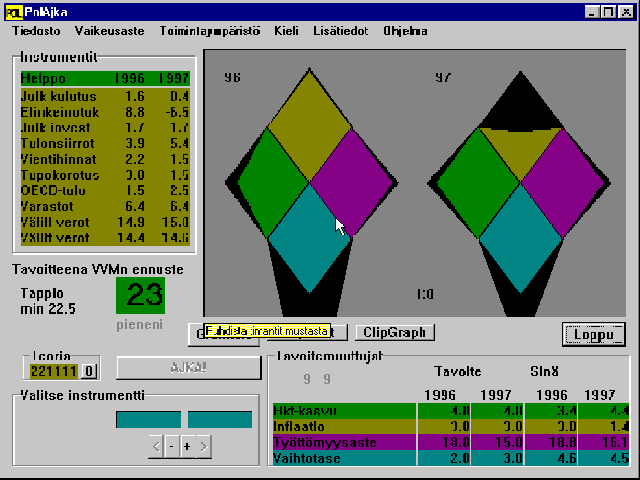Click the 0 button next to Koodi field

click(88, 371)
